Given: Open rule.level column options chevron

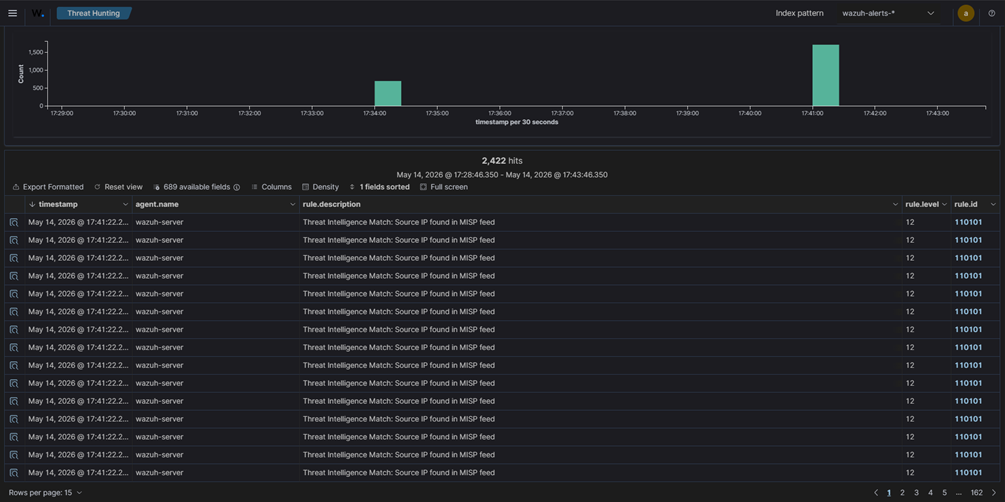Looking at the screenshot, I should (x=945, y=205).
